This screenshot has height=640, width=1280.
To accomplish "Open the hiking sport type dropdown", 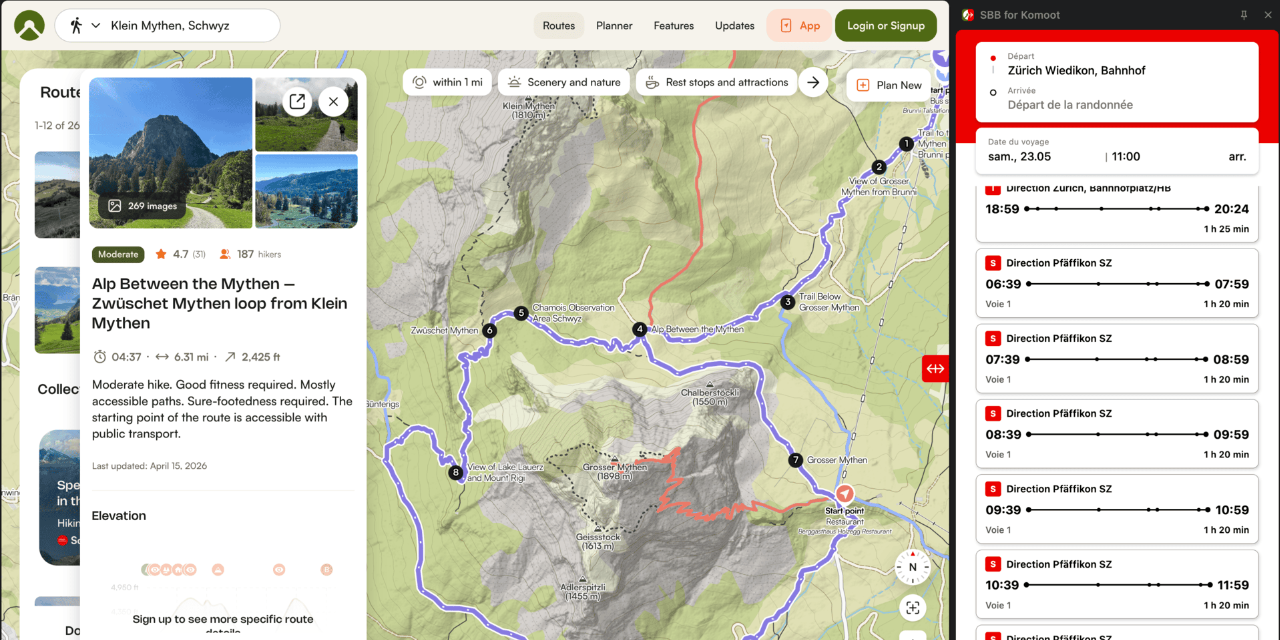I will pyautogui.click(x=84, y=26).
